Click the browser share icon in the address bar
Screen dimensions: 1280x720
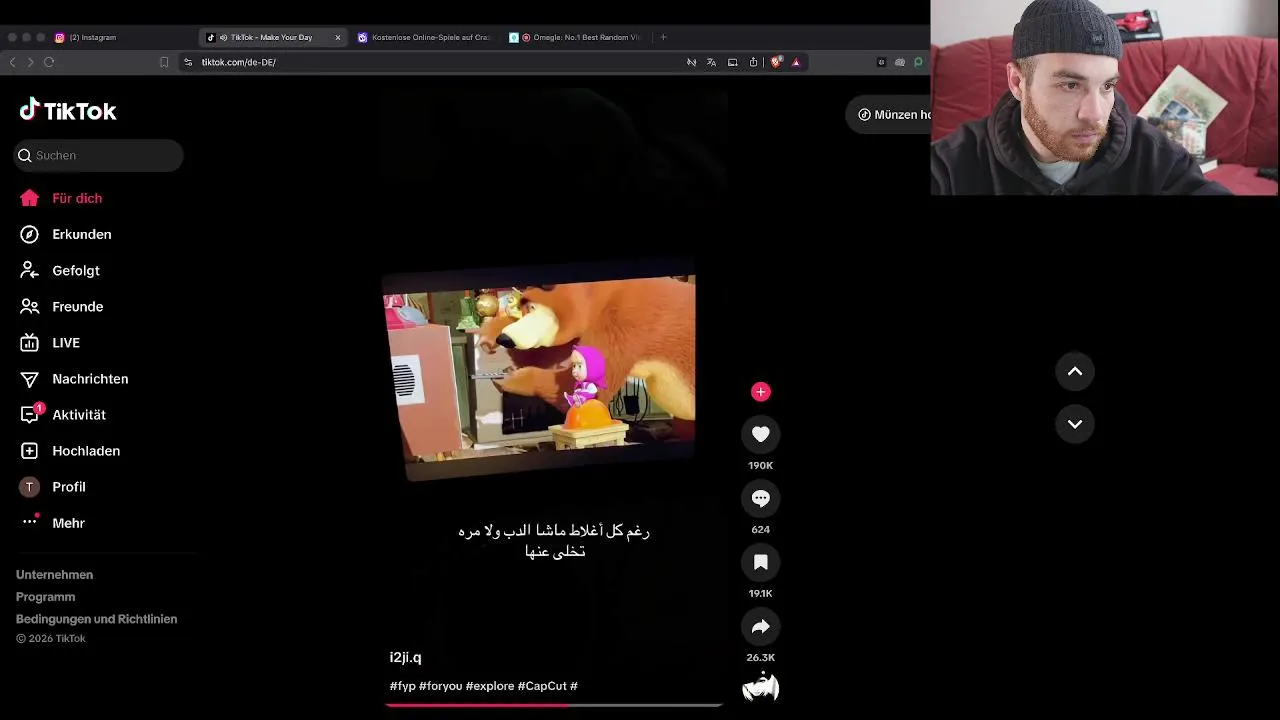point(753,62)
